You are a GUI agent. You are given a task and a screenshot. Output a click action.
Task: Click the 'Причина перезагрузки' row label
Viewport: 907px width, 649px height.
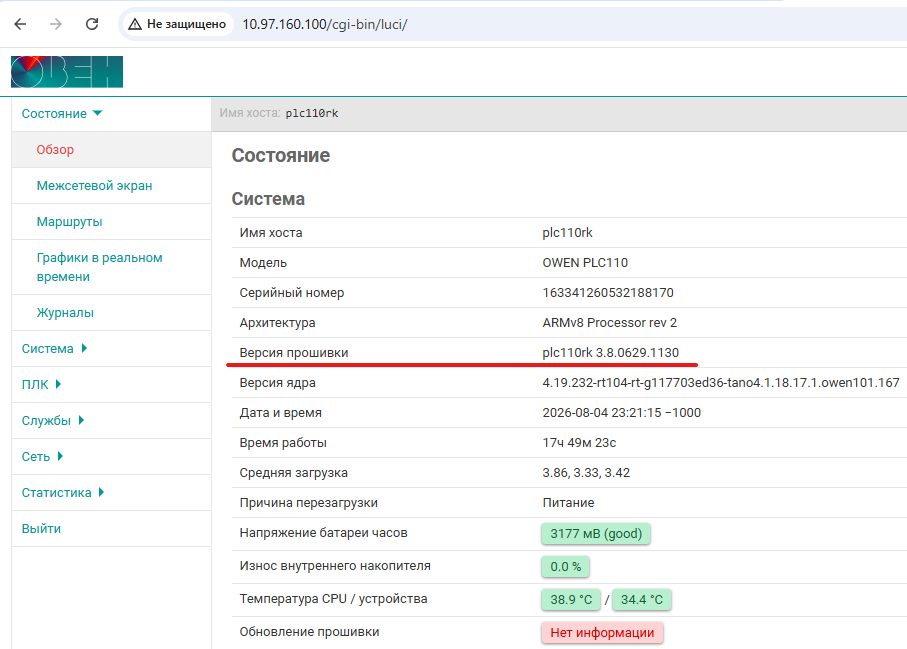(308, 503)
